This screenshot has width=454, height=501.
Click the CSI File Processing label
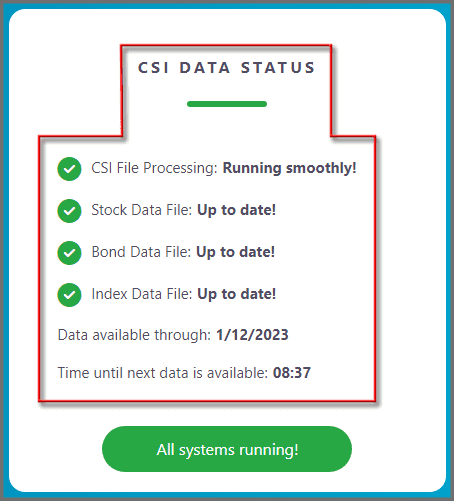[x=155, y=168]
